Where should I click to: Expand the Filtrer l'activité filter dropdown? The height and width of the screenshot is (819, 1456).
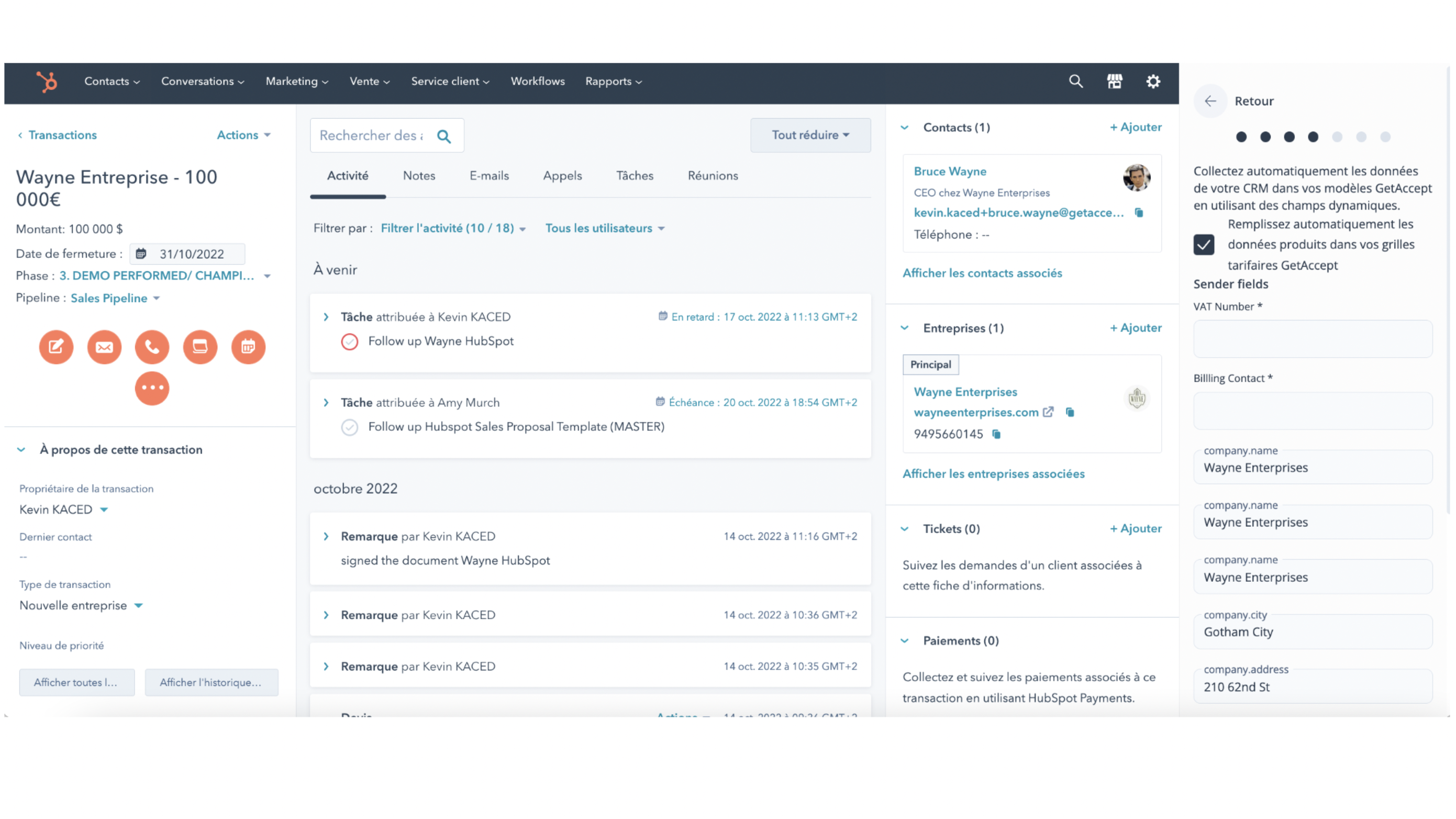[453, 228]
